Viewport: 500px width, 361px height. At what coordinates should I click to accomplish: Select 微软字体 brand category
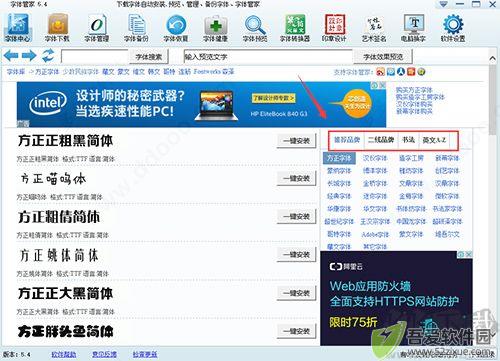[x=447, y=196]
